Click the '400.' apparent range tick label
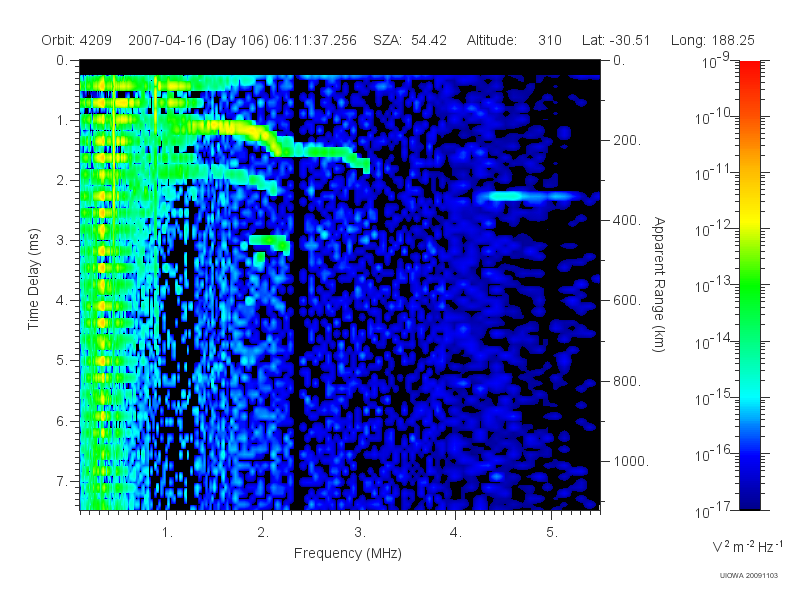This screenshot has height=600, width=800. (x=627, y=220)
